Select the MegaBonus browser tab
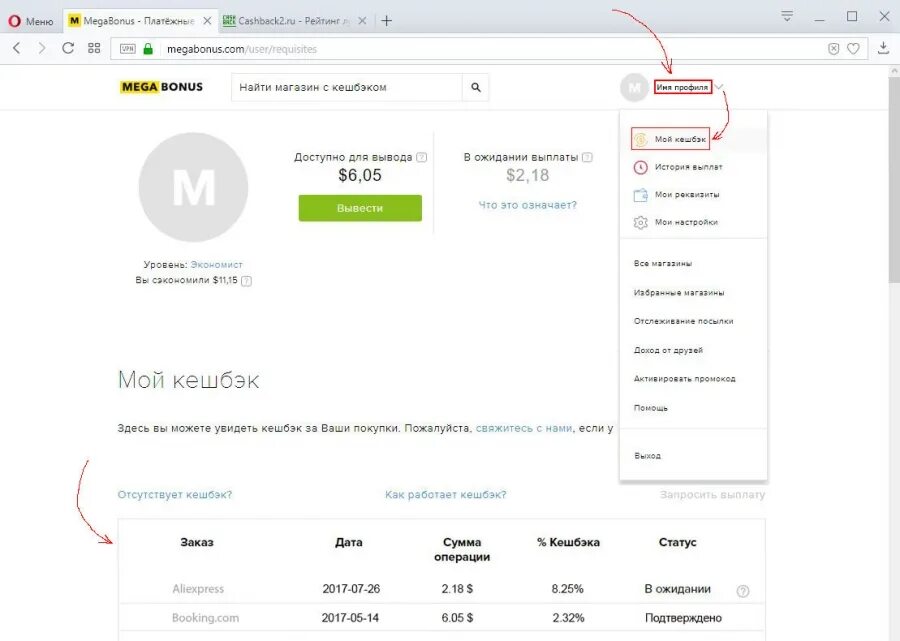900x641 pixels. [135, 17]
